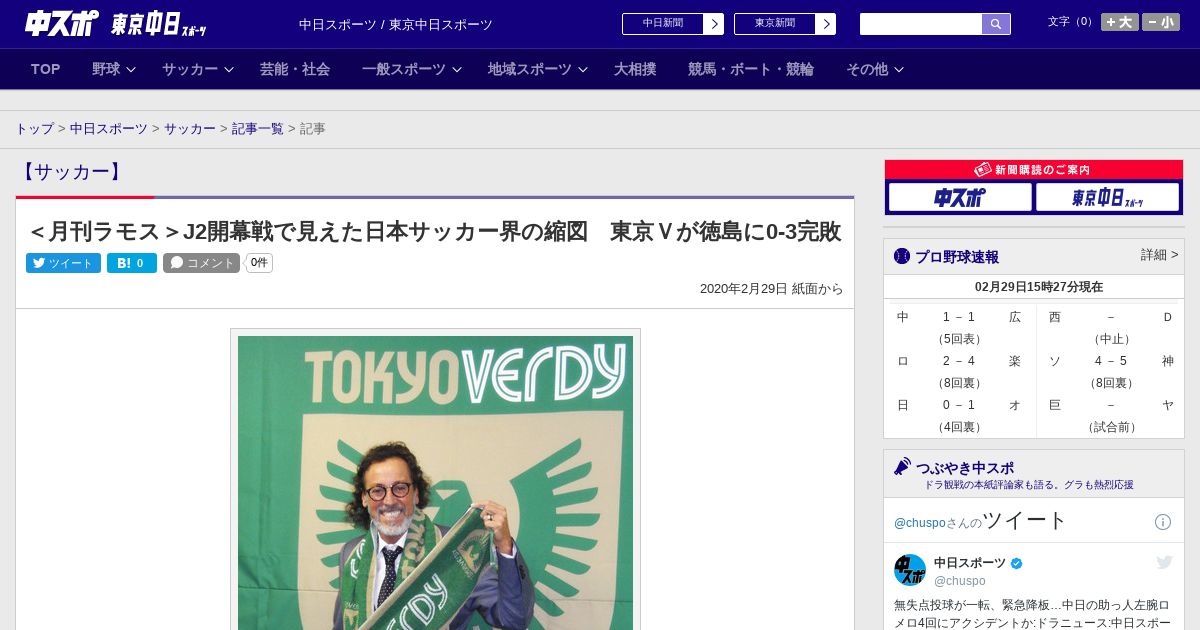Click the プロ野球速報 baseball icon
Image resolution: width=1200 pixels, height=630 pixels.
pos(902,256)
